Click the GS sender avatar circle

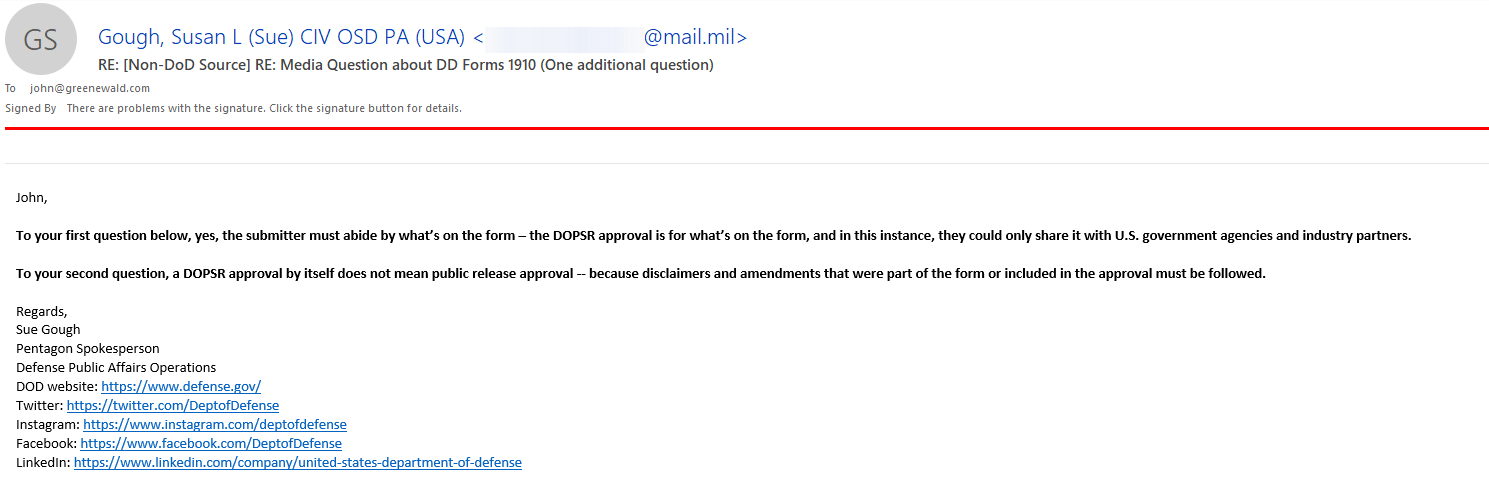pyautogui.click(x=41, y=39)
